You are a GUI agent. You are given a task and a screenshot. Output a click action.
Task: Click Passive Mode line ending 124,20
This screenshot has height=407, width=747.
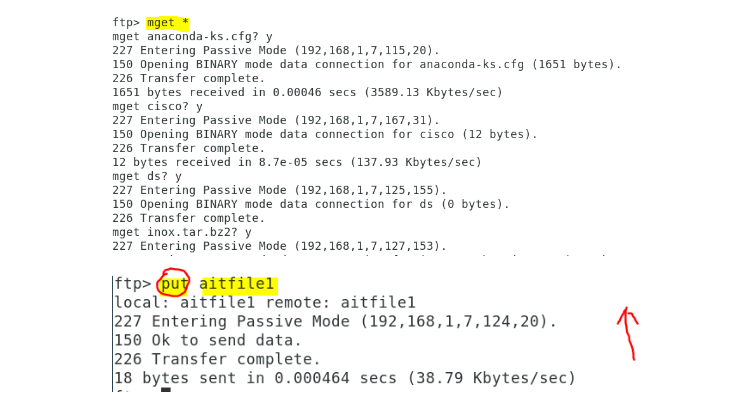click(x=335, y=322)
